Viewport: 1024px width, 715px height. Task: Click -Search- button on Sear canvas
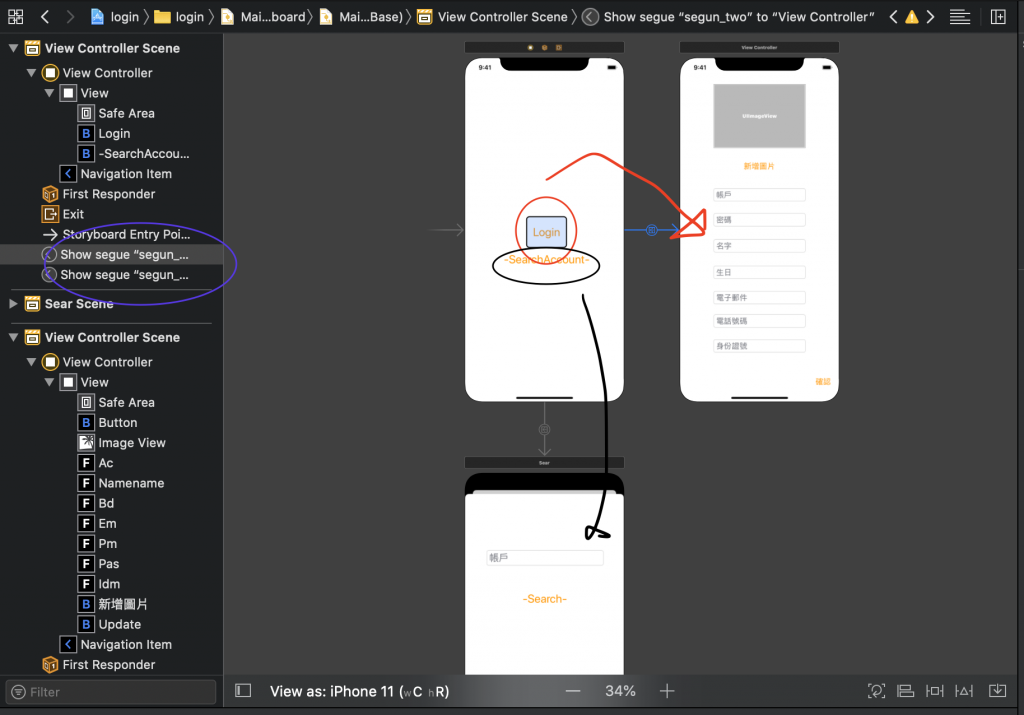click(545, 599)
